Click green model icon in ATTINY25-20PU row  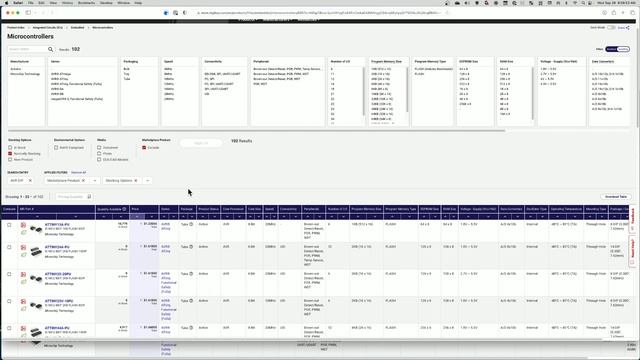coord(24,282)
